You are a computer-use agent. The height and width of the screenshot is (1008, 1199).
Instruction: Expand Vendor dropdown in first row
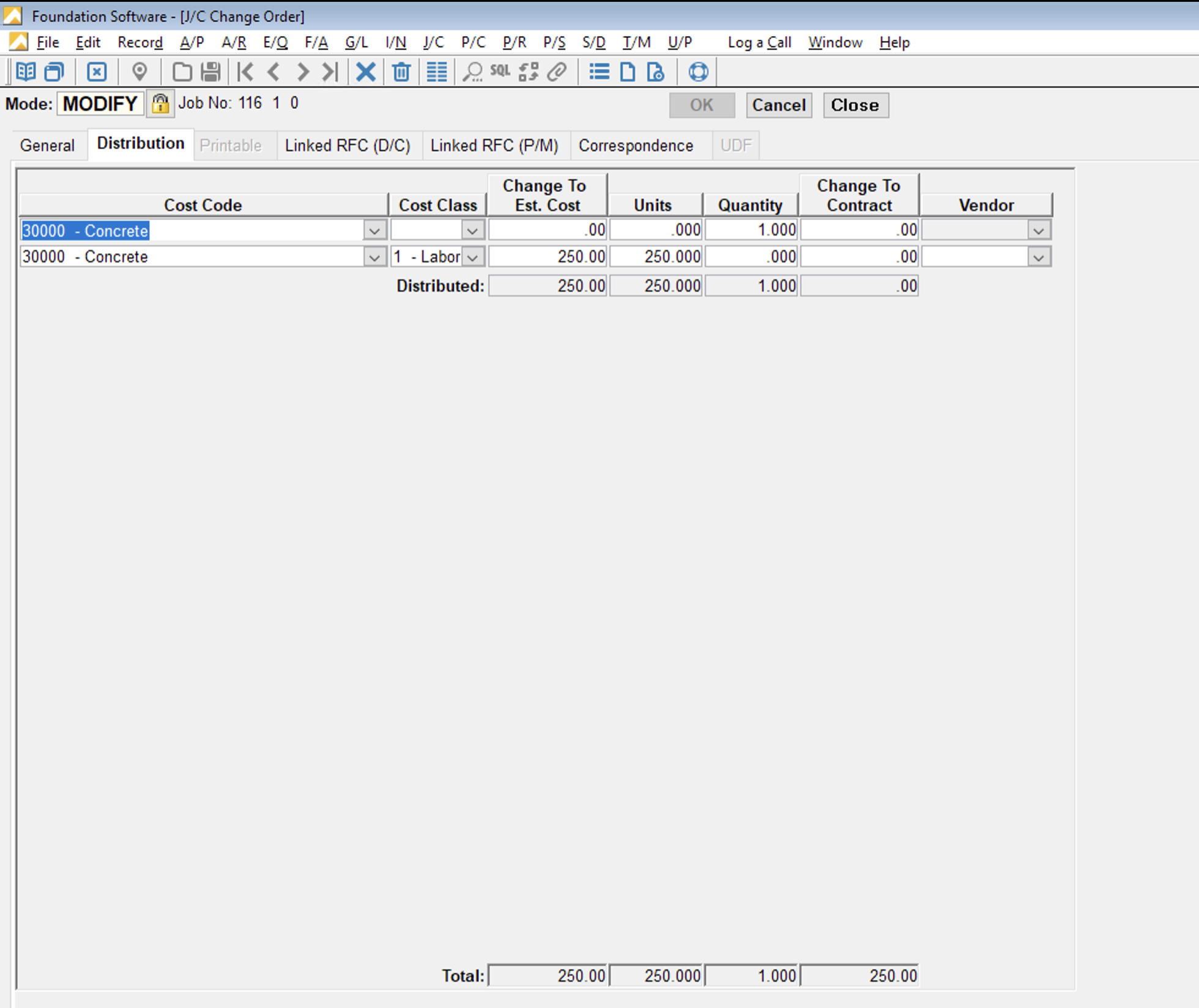1039,231
